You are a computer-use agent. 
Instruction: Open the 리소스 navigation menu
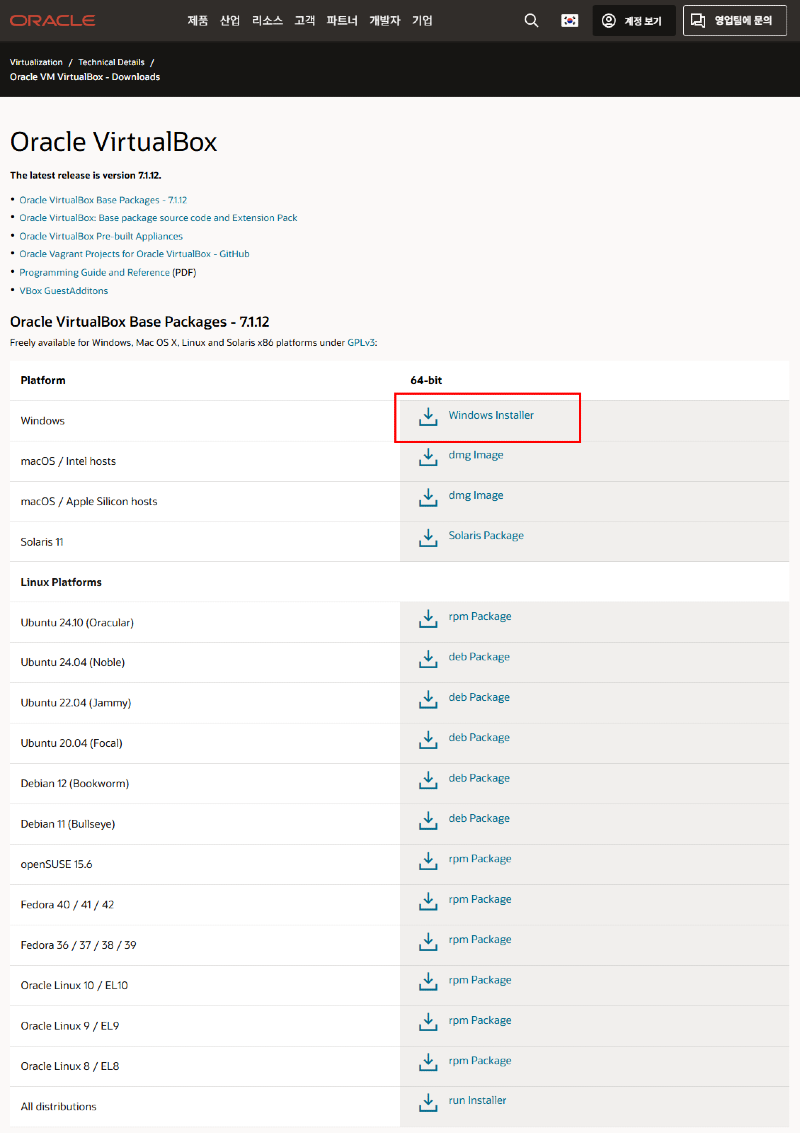267,20
